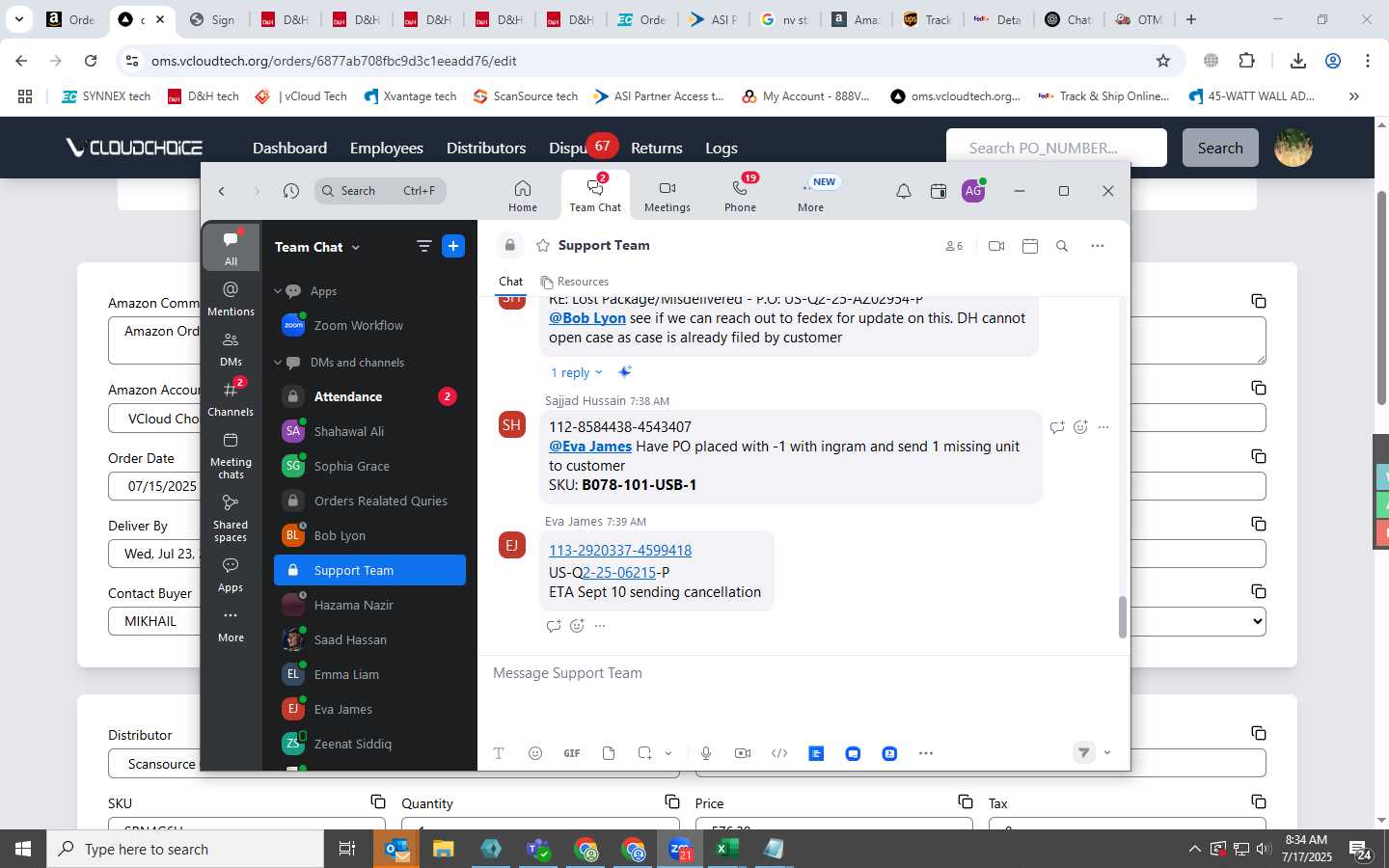1389x868 pixels.
Task: Open Orders Realated Quries channel
Action: tap(369, 501)
